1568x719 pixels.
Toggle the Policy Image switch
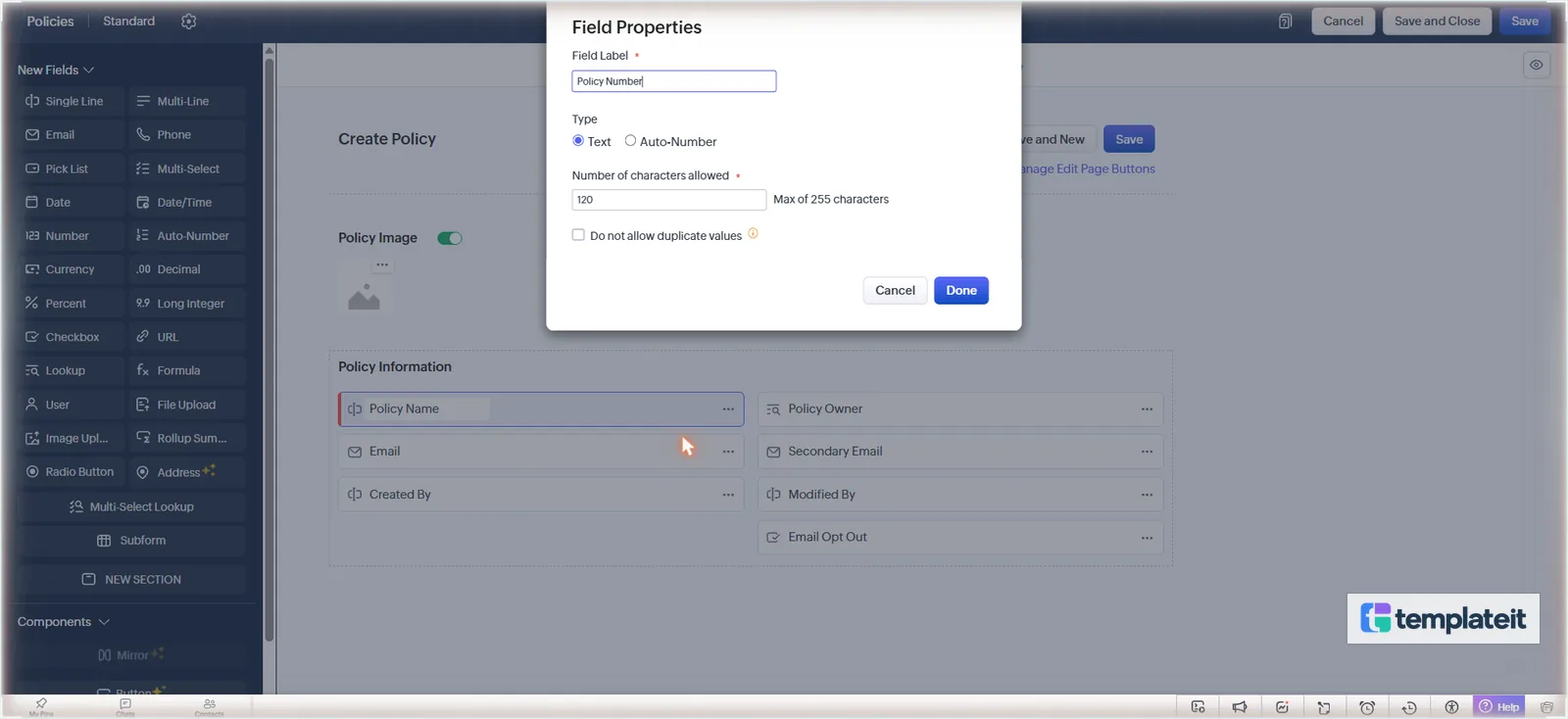click(x=450, y=238)
